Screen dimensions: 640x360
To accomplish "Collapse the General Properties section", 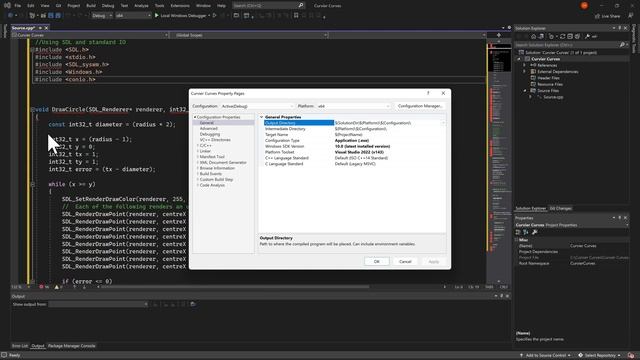I will [262, 117].
